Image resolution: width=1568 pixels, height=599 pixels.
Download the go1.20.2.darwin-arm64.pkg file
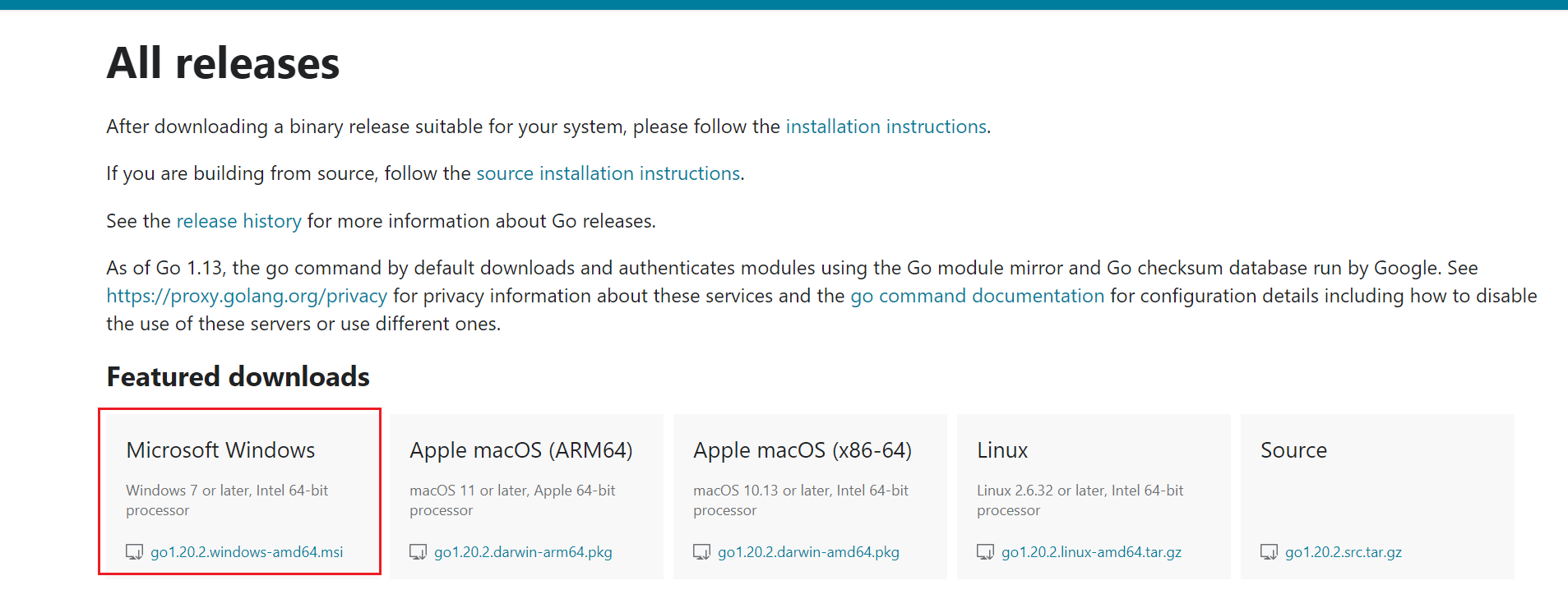click(x=523, y=552)
